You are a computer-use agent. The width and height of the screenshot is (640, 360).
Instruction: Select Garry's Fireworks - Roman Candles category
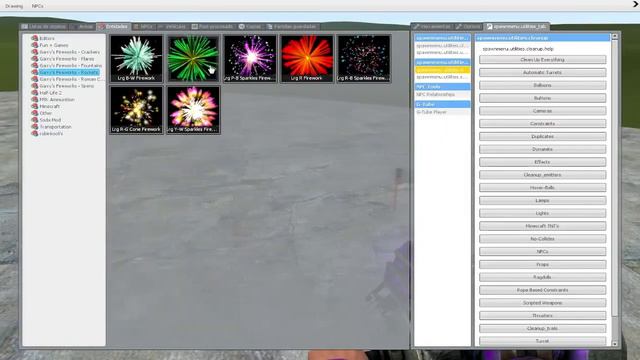(71, 79)
